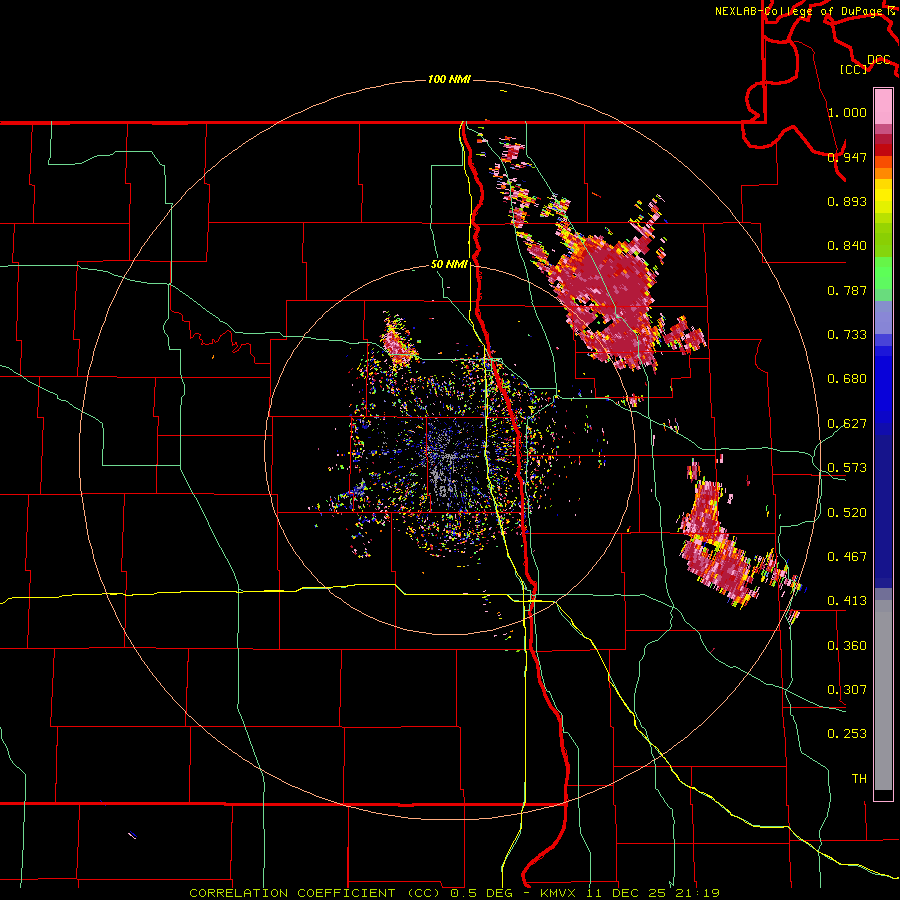Click the 0.573 scale value
The height and width of the screenshot is (900, 900).
click(x=847, y=468)
